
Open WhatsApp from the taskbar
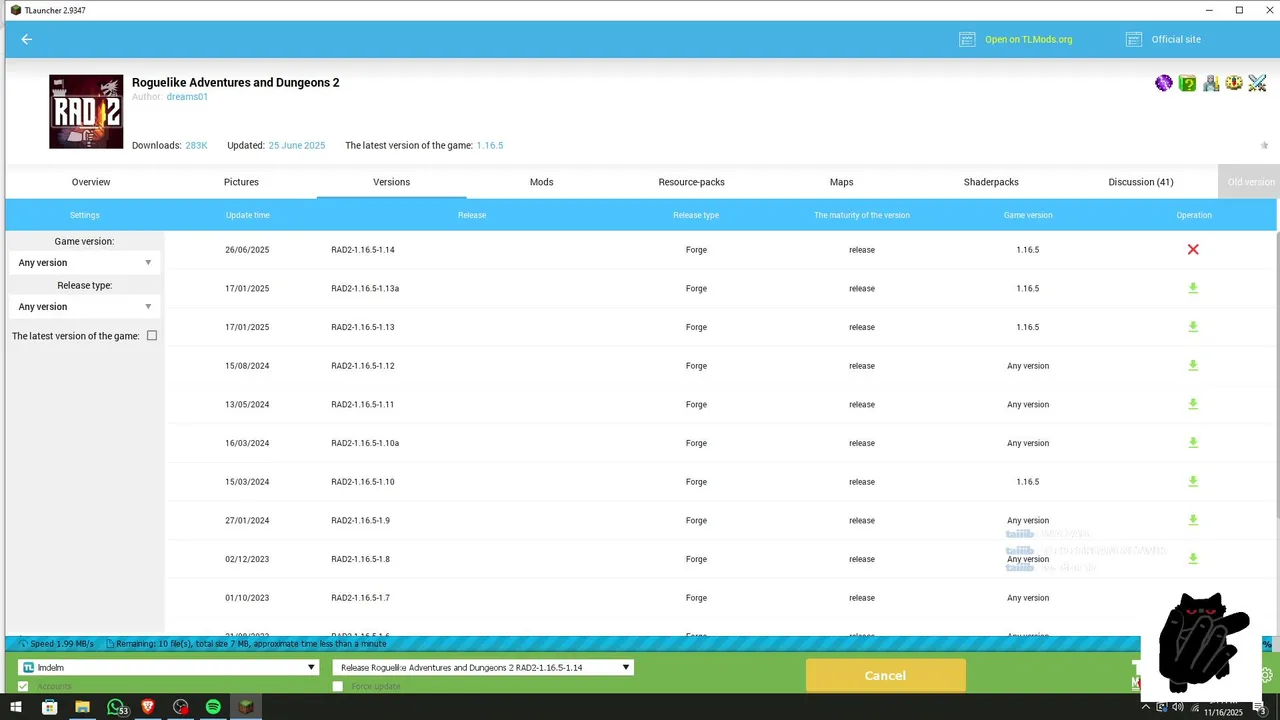[116, 707]
